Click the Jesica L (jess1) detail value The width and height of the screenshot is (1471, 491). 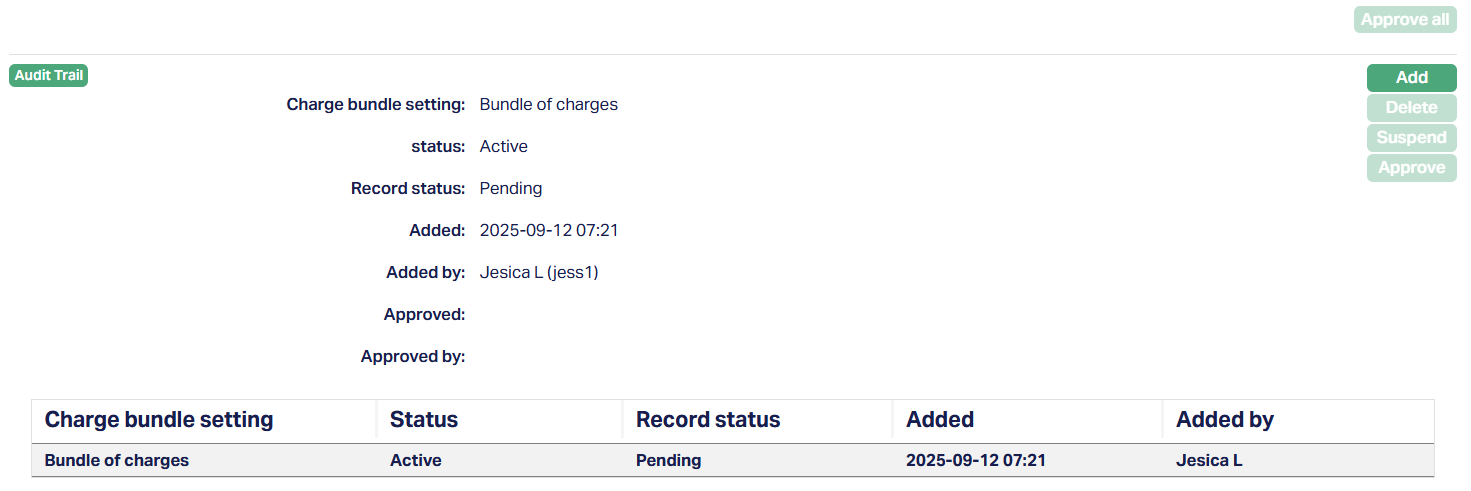[x=539, y=273]
